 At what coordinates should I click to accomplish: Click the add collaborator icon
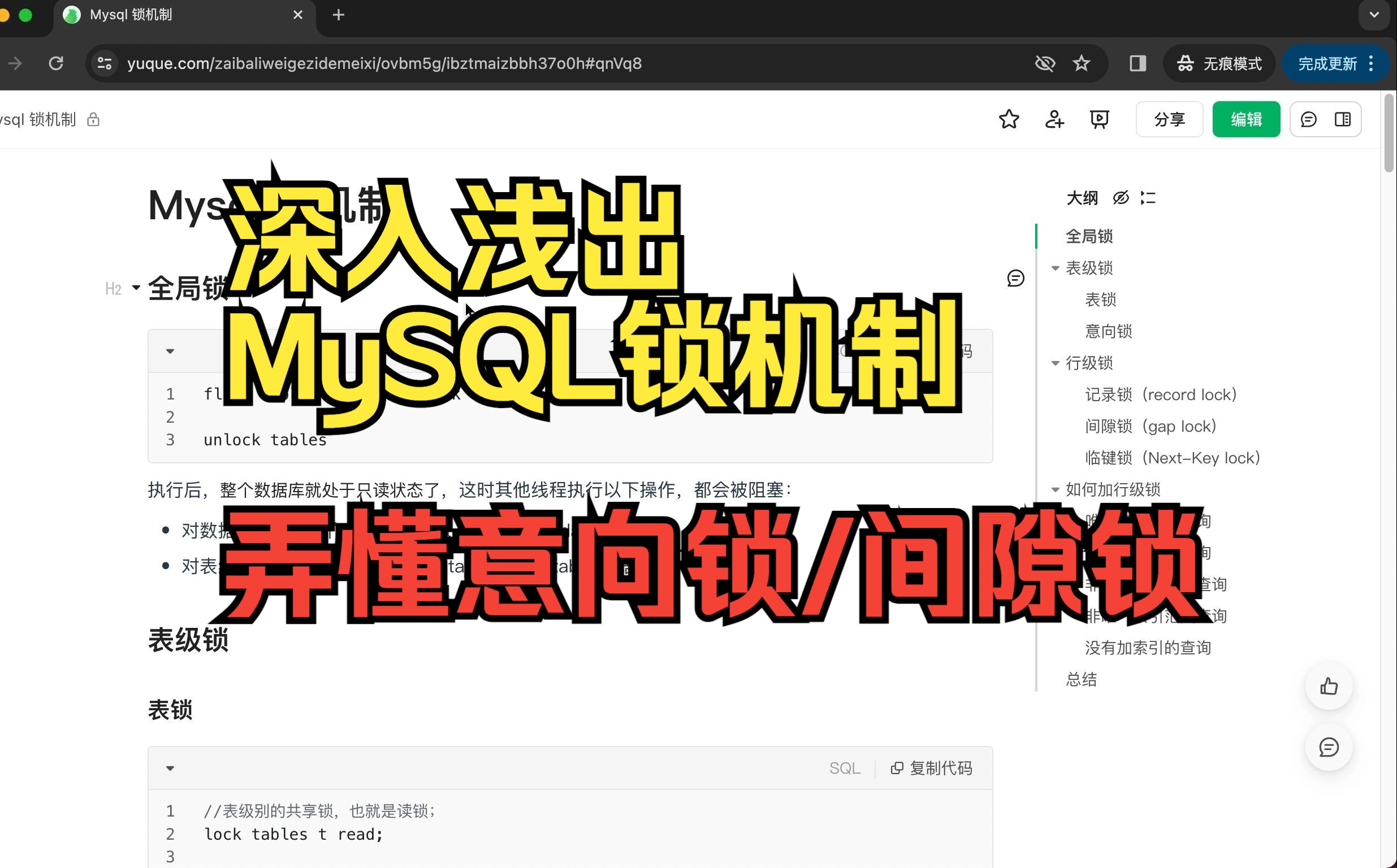(x=1054, y=119)
